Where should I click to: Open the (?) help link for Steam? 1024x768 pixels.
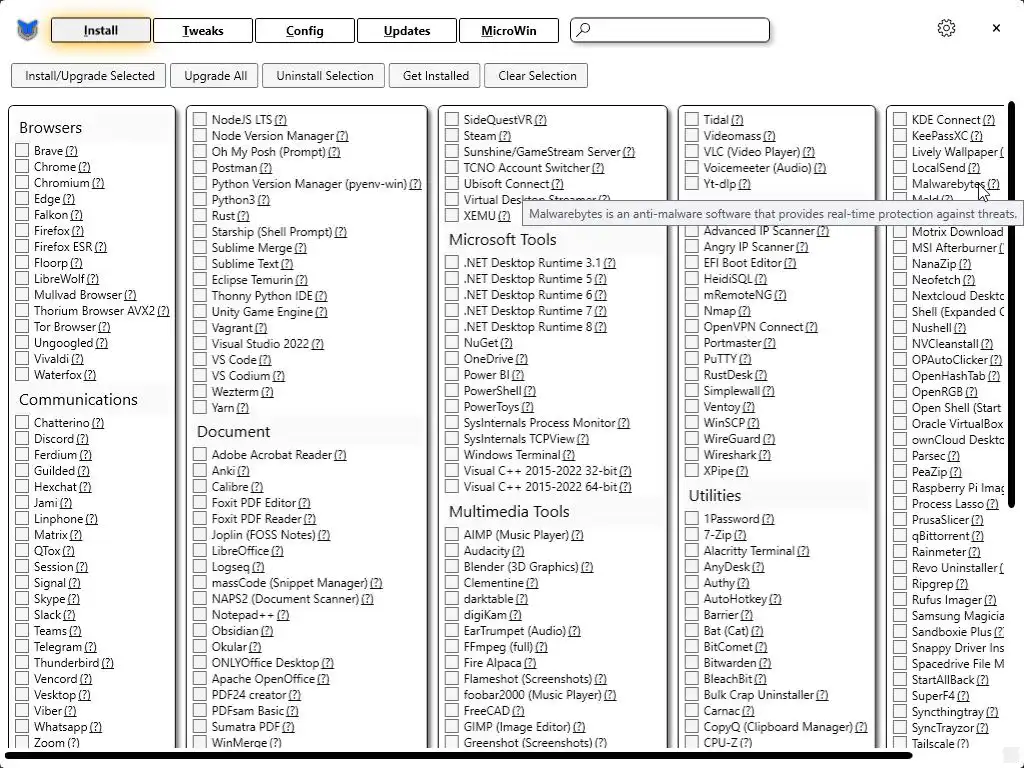(x=505, y=136)
